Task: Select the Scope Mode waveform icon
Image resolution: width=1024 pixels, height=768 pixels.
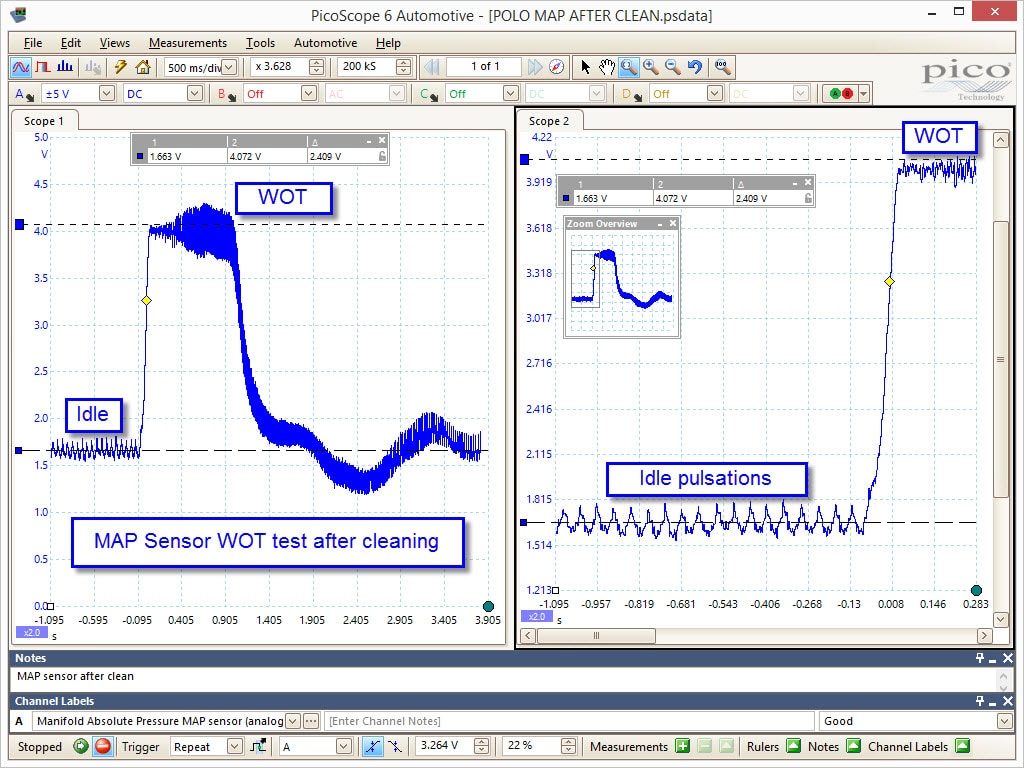Action: (x=21, y=67)
